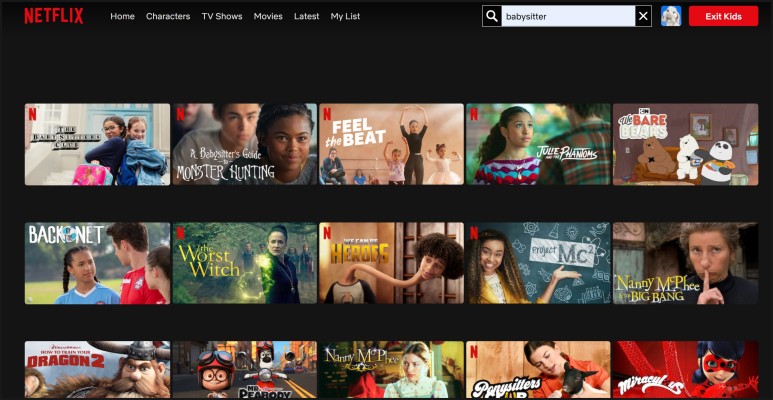Clear the search with the X icon
This screenshot has width=773, height=400.
pos(643,16)
